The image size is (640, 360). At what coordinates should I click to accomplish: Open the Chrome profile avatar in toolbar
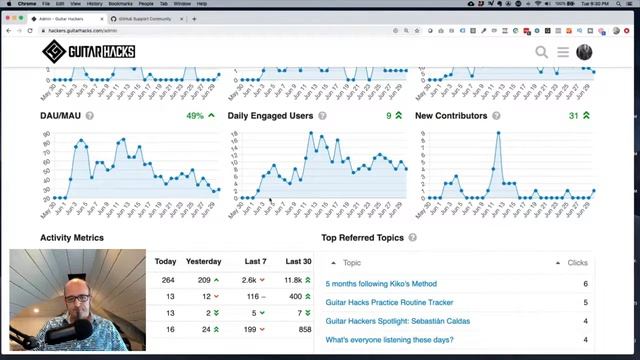pos(616,31)
